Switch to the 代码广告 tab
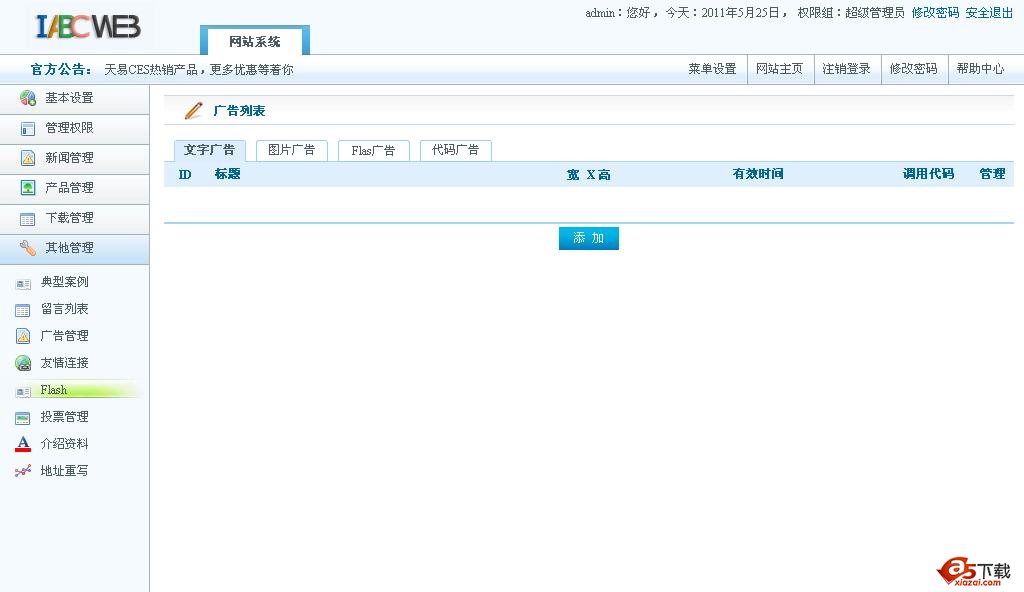 (456, 150)
